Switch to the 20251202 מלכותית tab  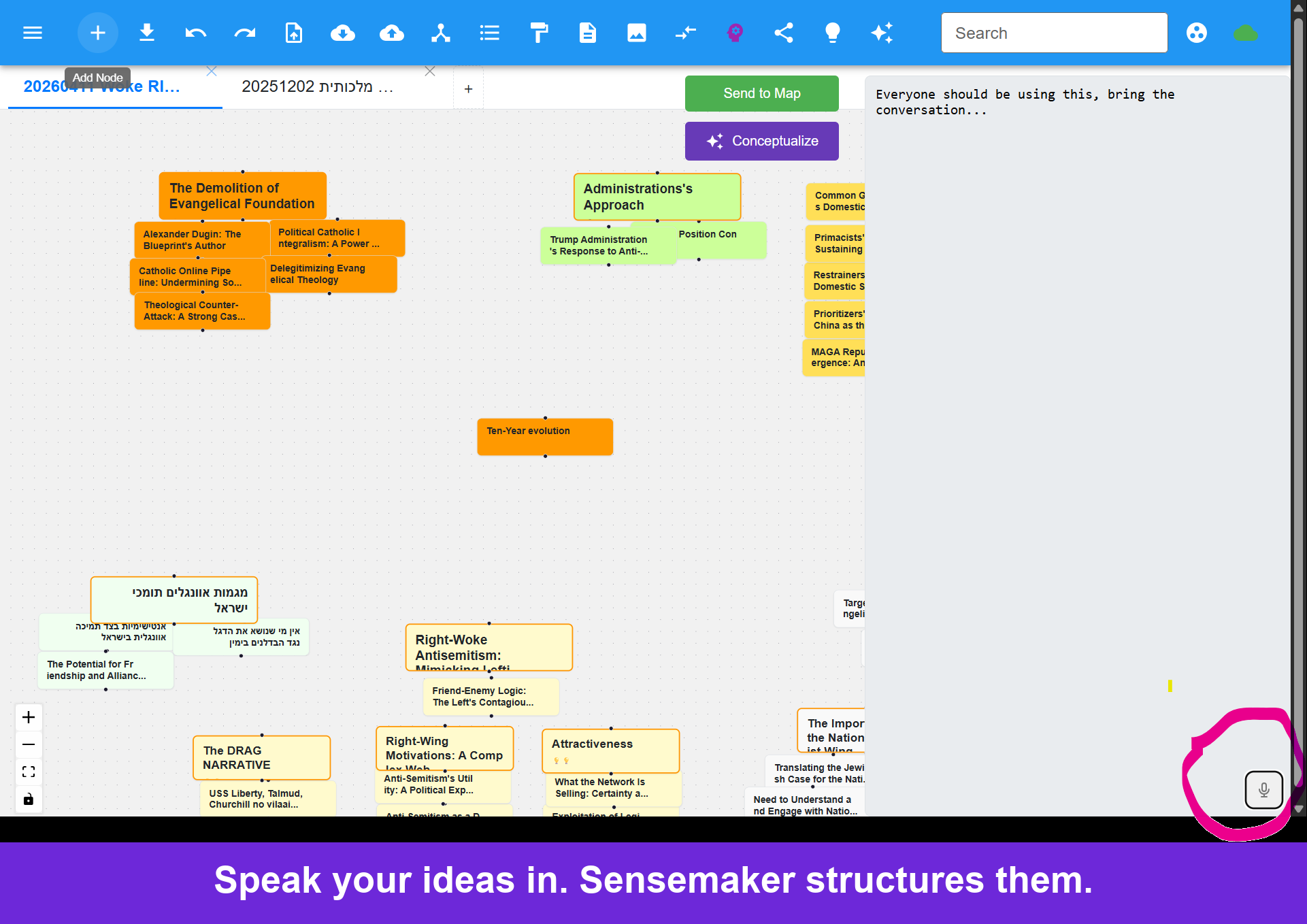click(318, 86)
